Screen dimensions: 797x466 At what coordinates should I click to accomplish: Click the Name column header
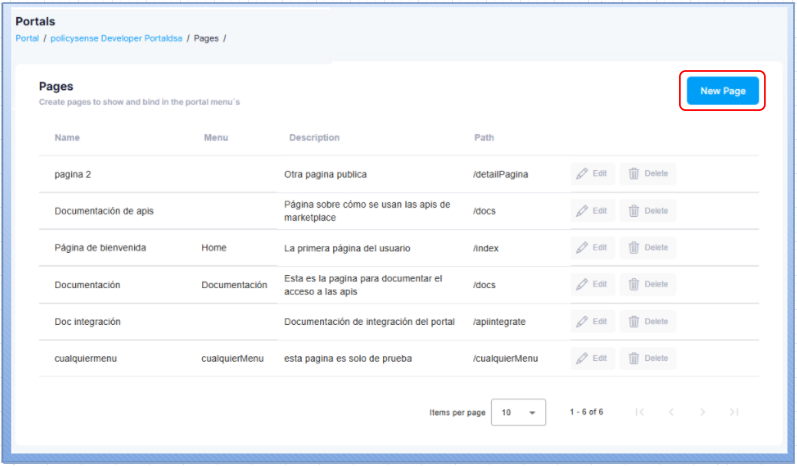(67, 137)
